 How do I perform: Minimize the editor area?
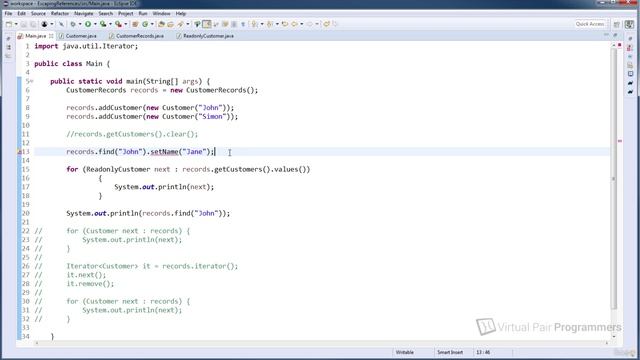(606, 36)
